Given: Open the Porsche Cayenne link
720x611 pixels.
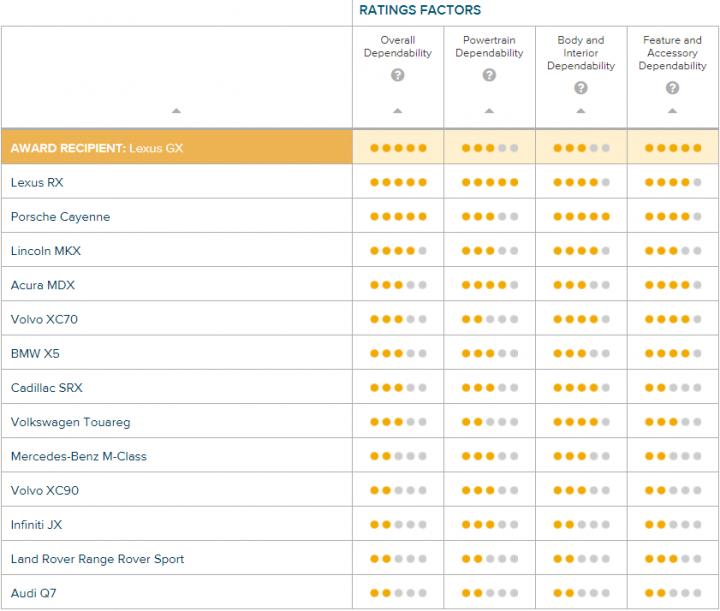Looking at the screenshot, I should click(x=60, y=217).
